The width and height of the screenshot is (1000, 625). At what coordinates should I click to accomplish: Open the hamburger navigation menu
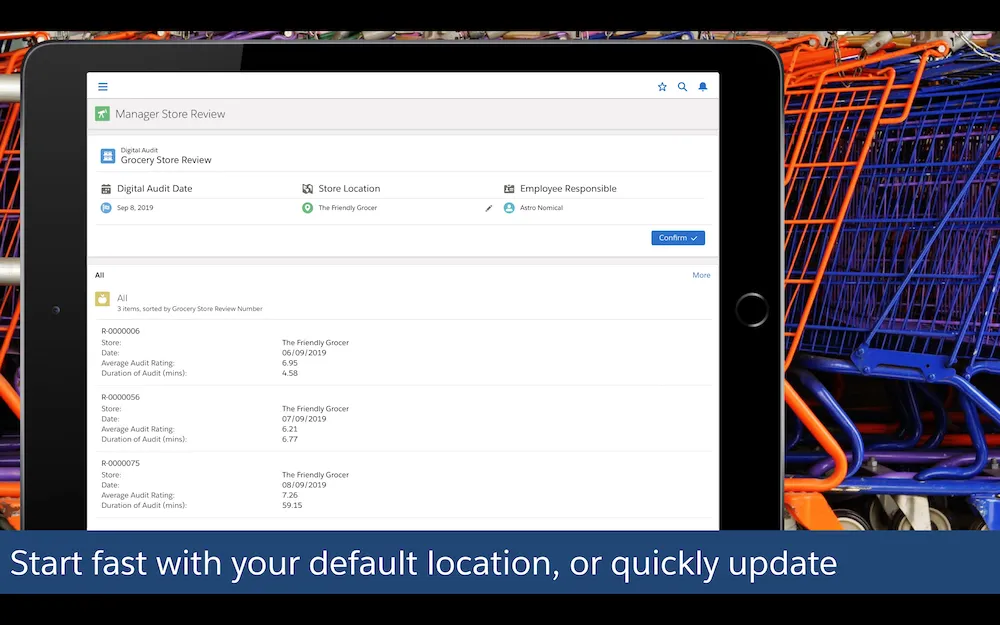[103, 87]
